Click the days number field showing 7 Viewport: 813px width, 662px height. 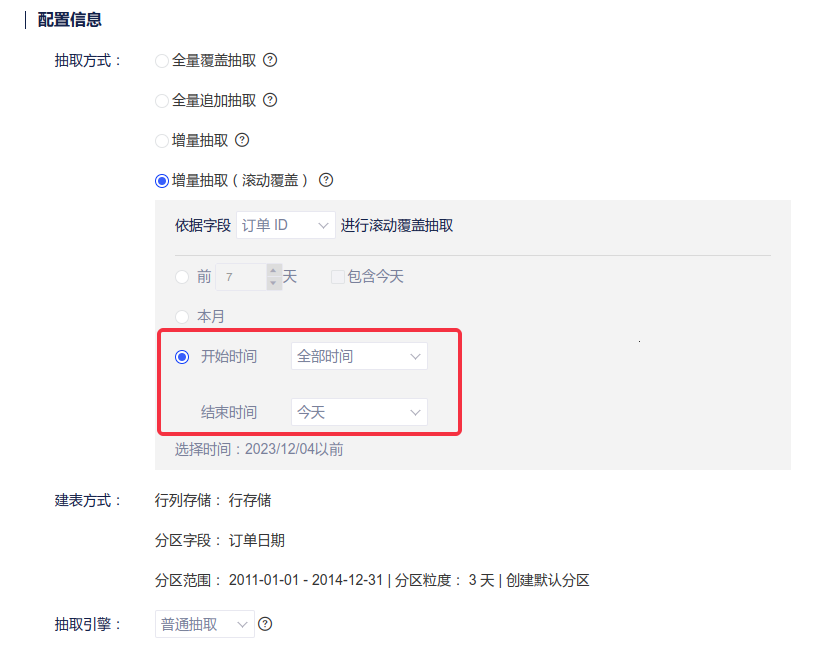pos(241,277)
